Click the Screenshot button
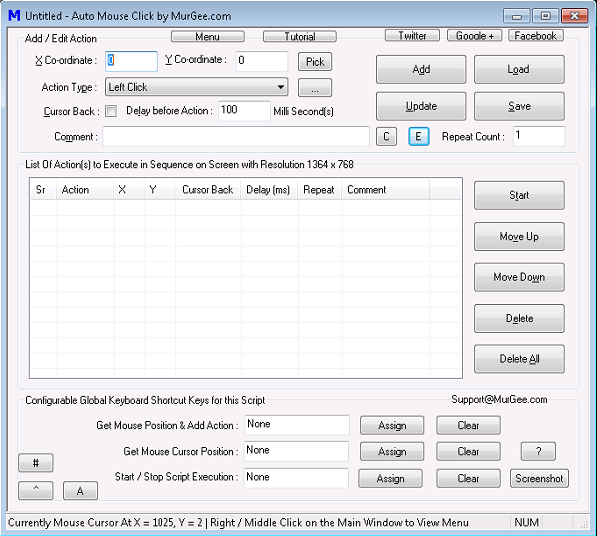Image resolution: width=597 pixels, height=536 pixels. [539, 479]
